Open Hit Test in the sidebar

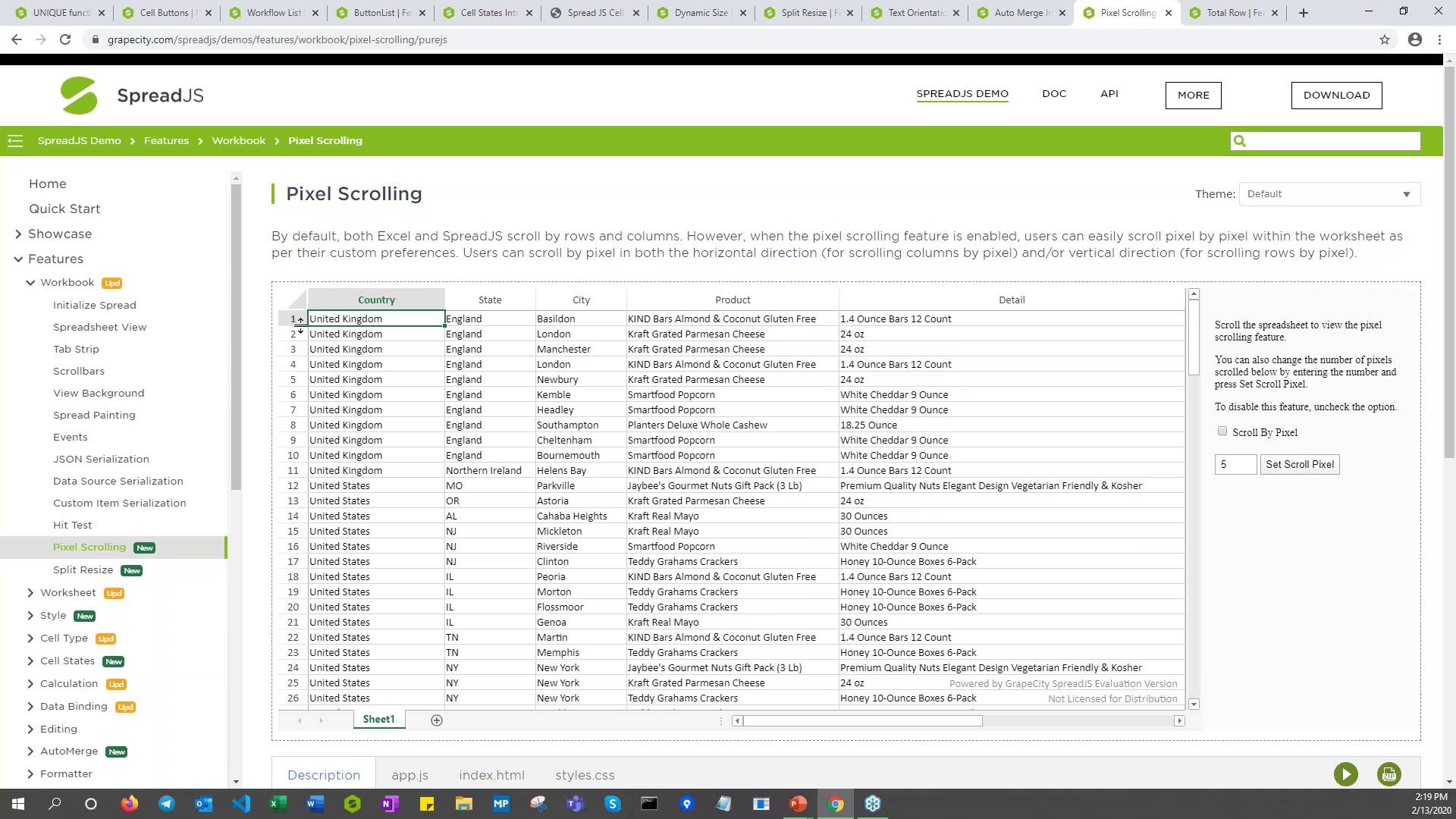tap(72, 526)
